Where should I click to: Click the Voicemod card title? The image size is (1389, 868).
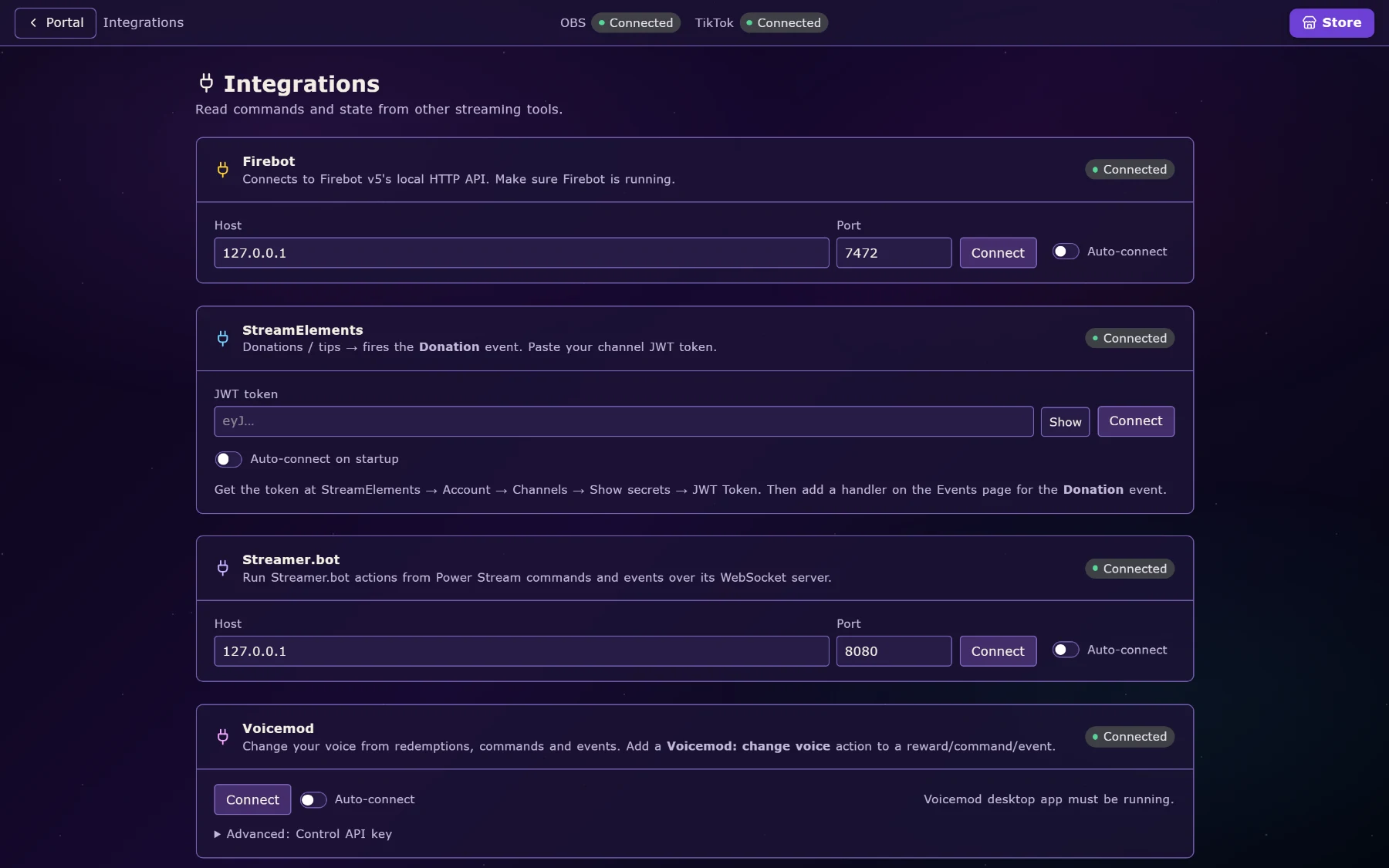[278, 728]
